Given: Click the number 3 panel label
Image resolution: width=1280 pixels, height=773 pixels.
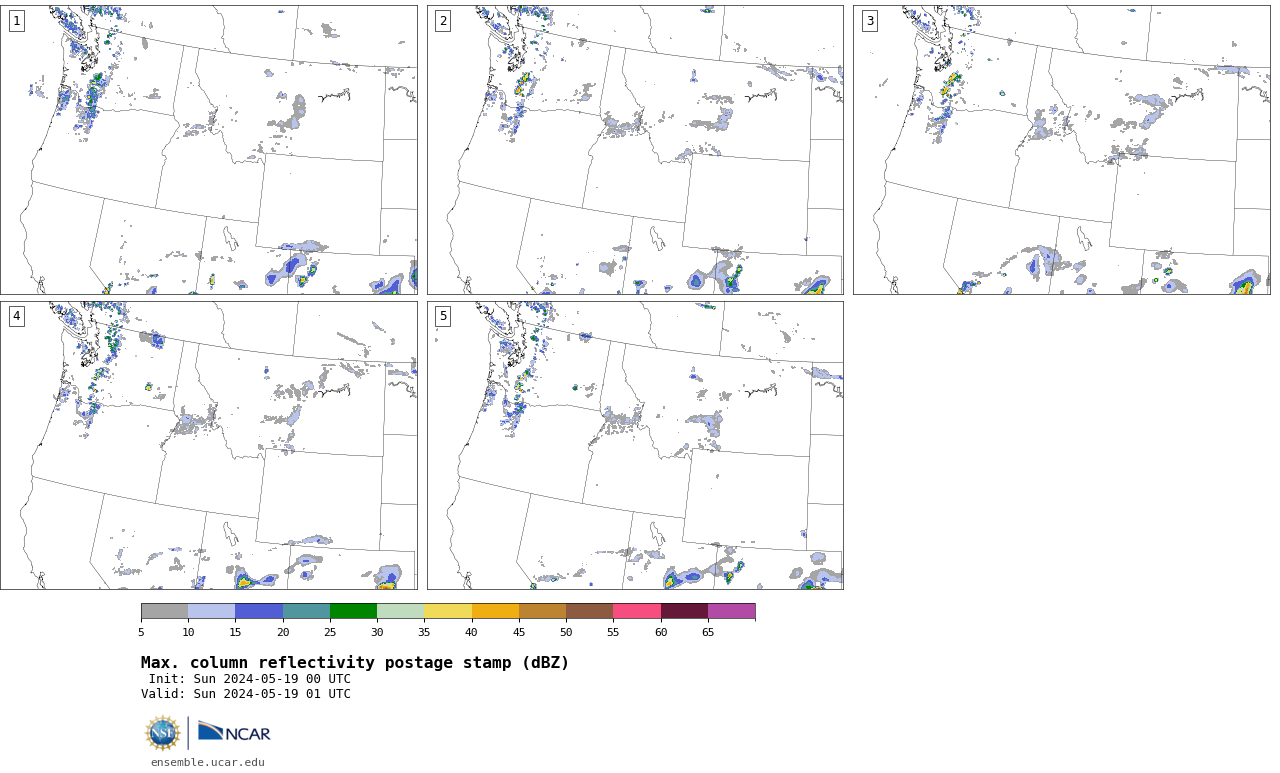Looking at the screenshot, I should click(x=870, y=21).
